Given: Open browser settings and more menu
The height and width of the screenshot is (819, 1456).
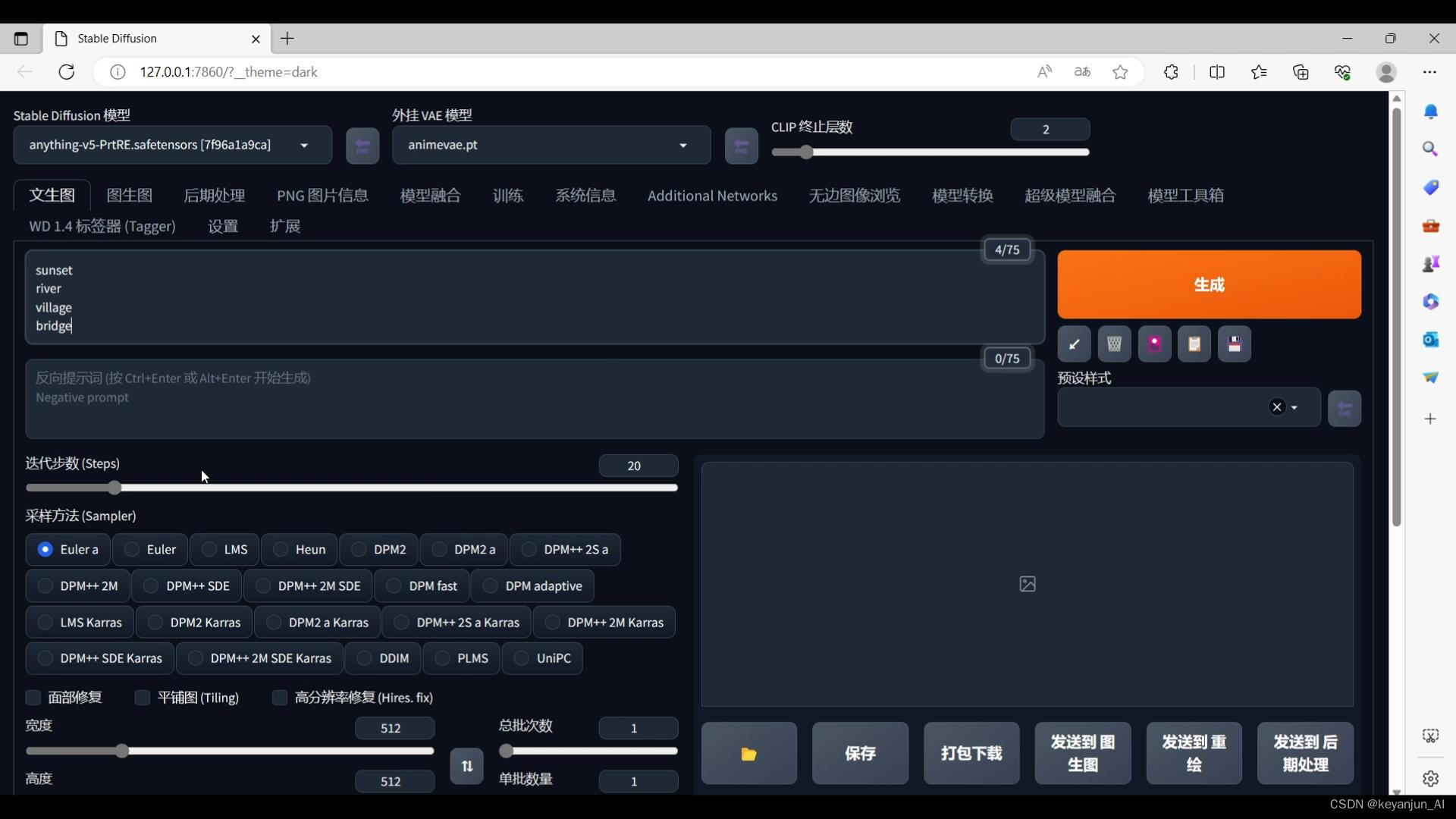Looking at the screenshot, I should pyautogui.click(x=1429, y=72).
